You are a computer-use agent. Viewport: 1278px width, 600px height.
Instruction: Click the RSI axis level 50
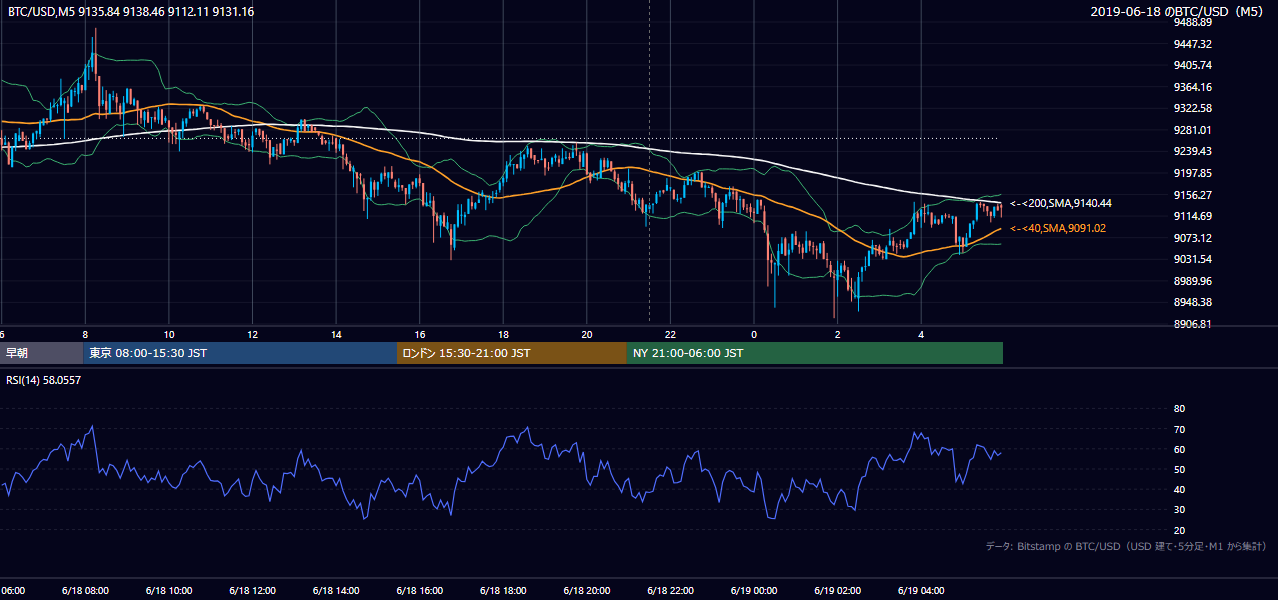coord(1179,469)
